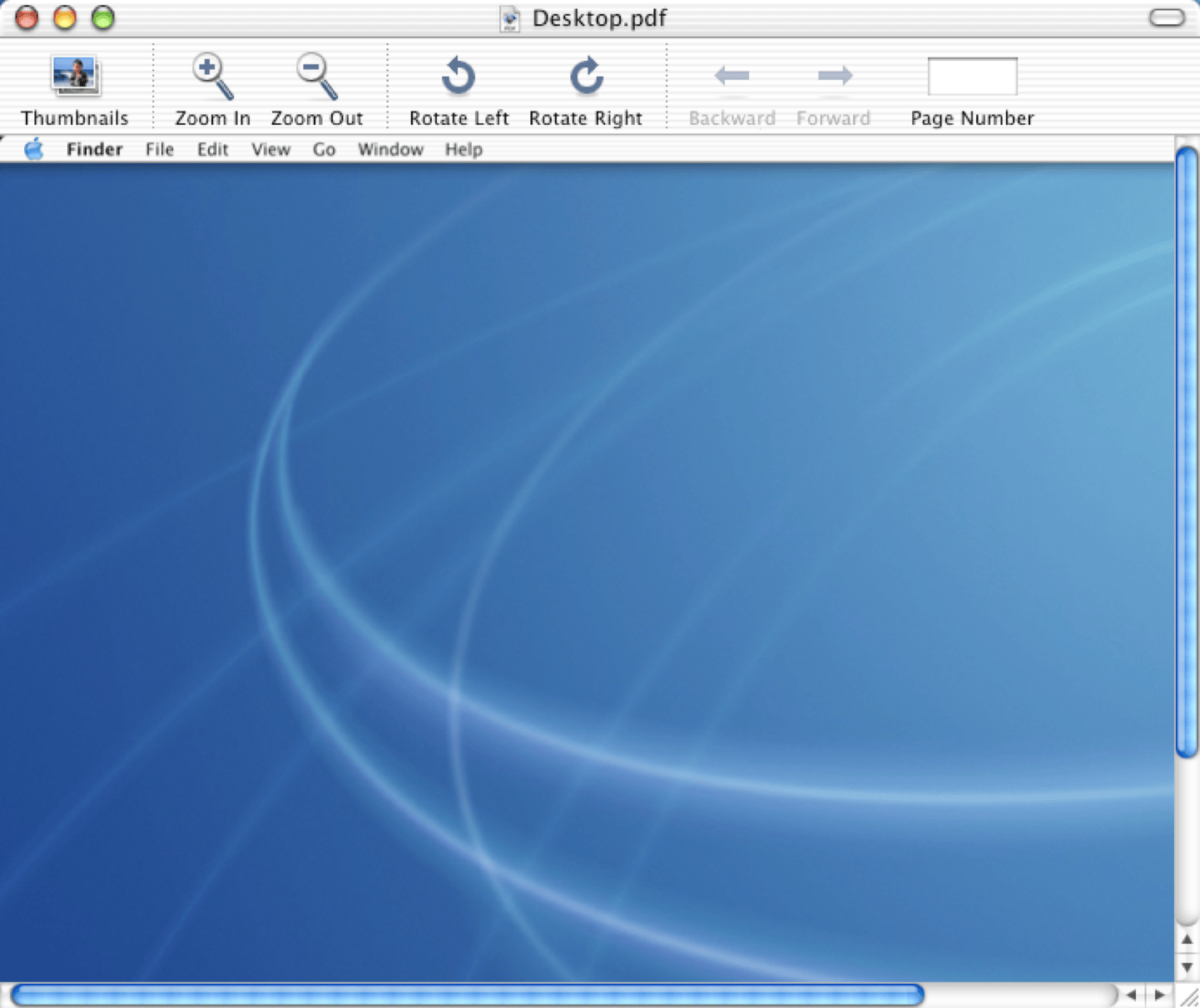Click Help in the pictured menu bar
Image resolution: width=1200 pixels, height=1008 pixels.
(x=464, y=150)
